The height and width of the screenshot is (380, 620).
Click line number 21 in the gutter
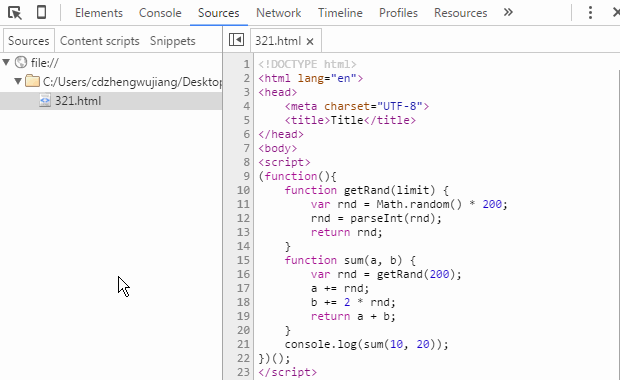tap(243, 344)
